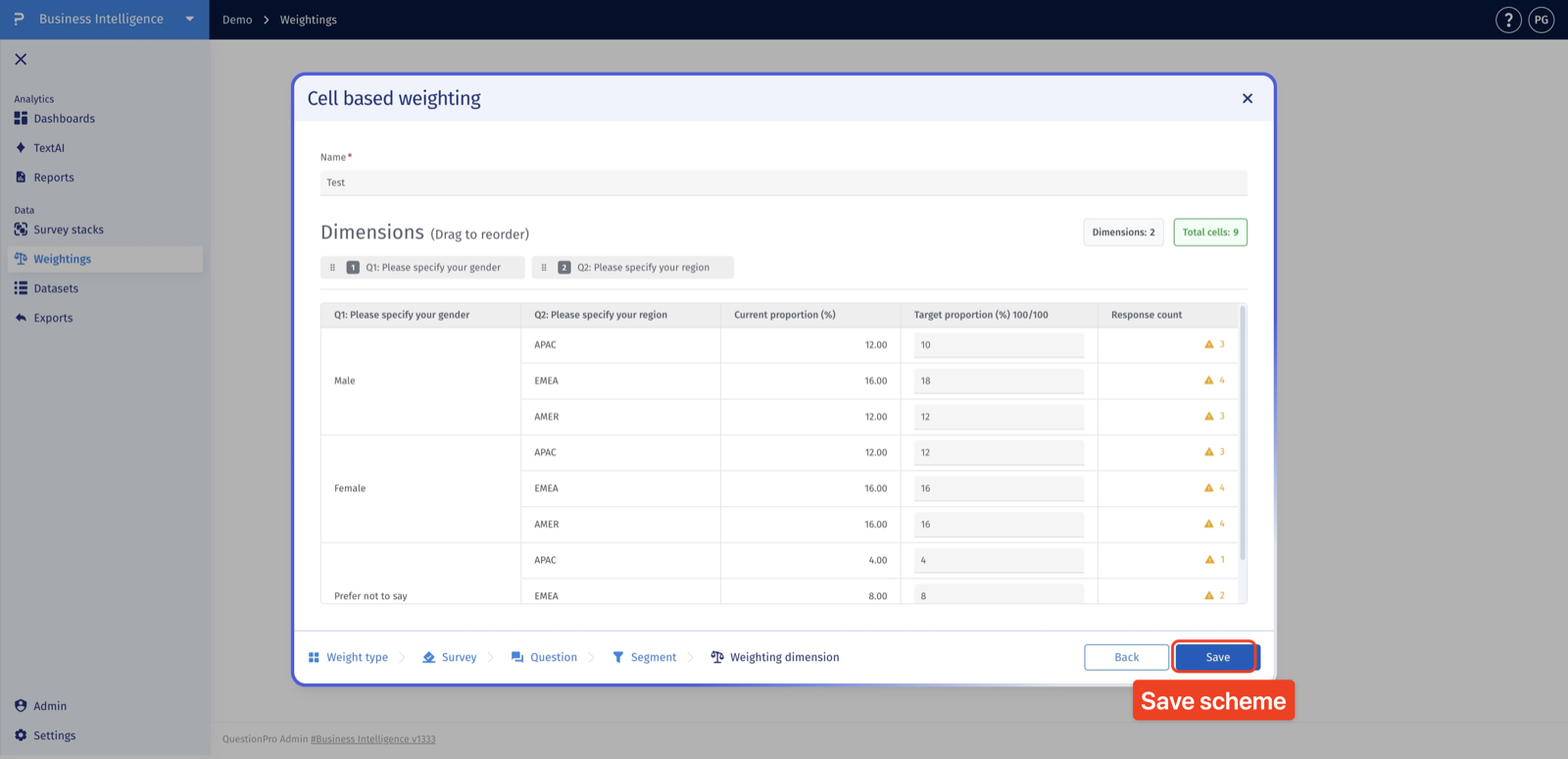The height and width of the screenshot is (759, 1568).
Task: Open the Business Intelligence product dropdown arrow
Action: coord(189,20)
